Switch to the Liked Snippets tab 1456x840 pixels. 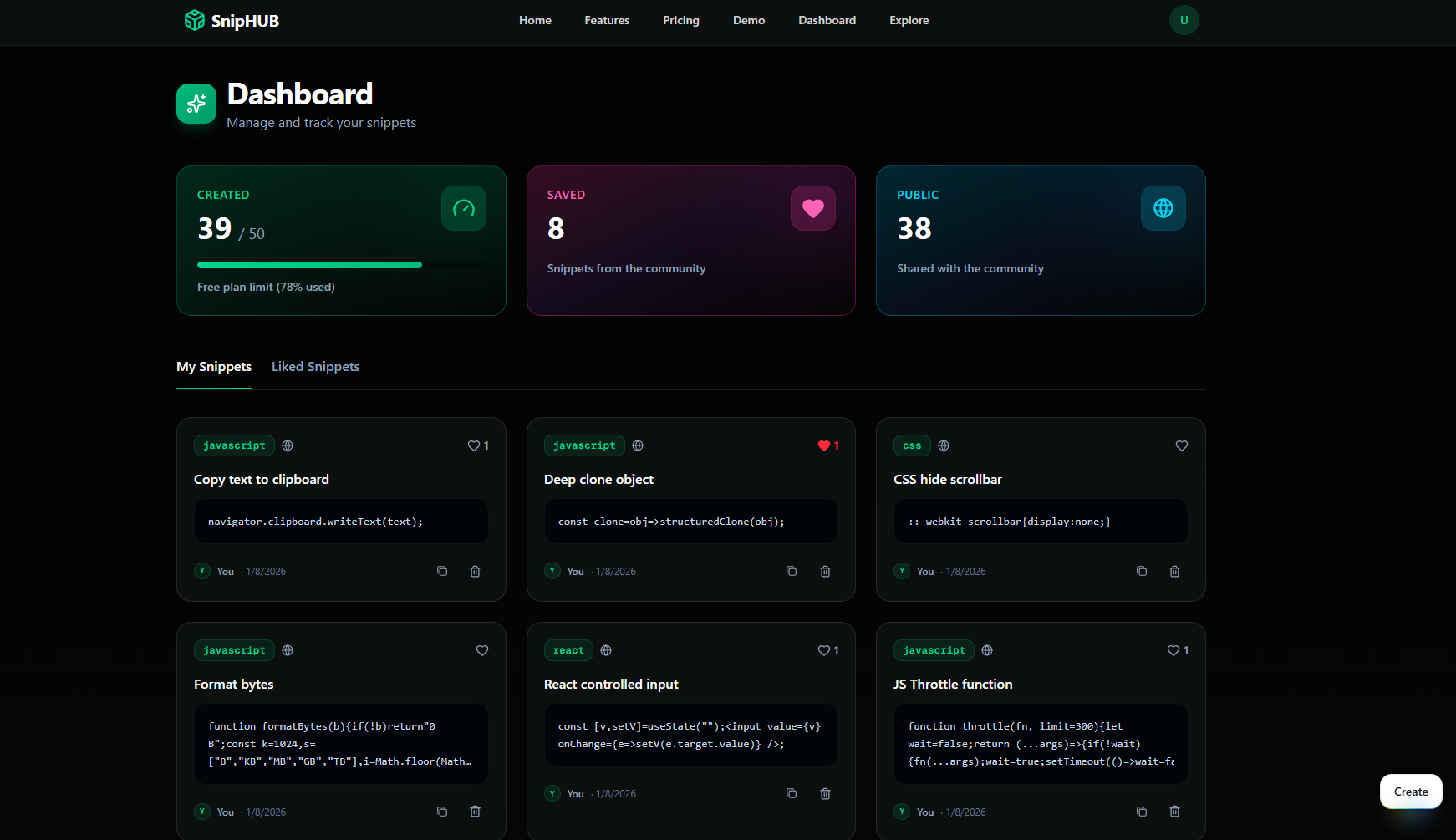[315, 366]
